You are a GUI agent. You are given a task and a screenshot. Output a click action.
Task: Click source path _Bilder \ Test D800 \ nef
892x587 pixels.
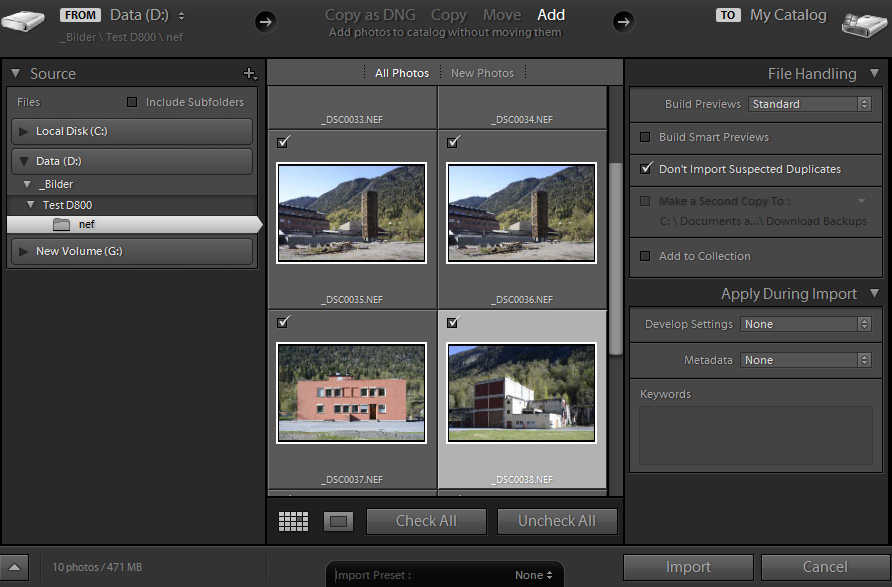click(122, 38)
